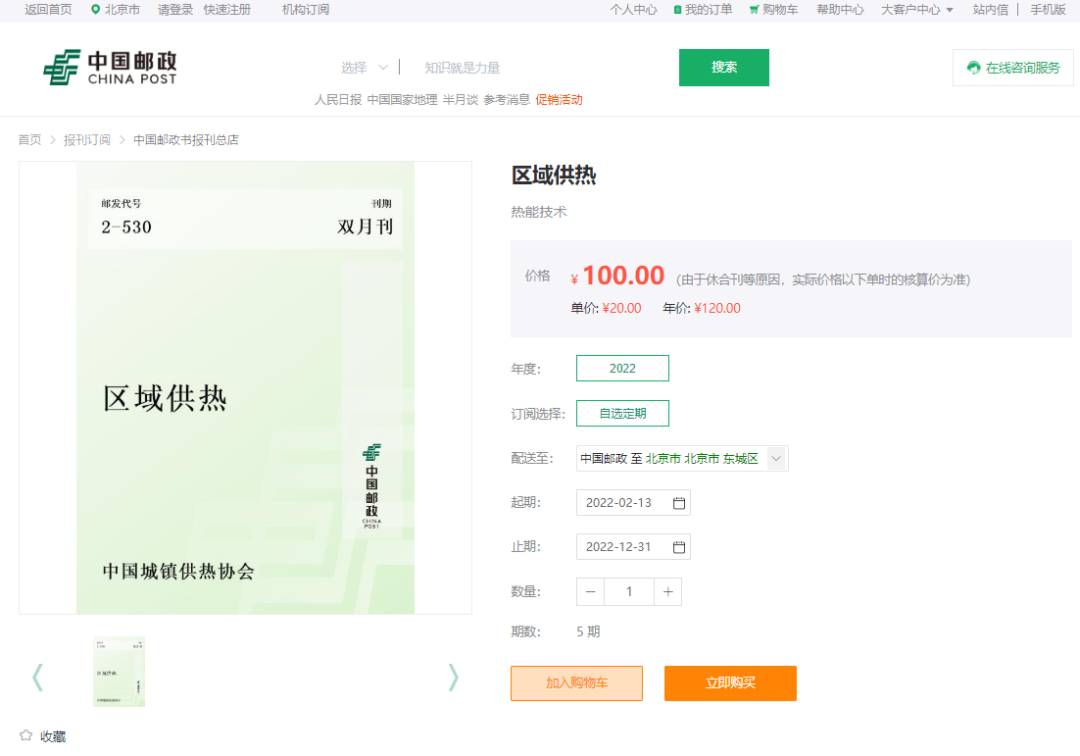Click the star icon to 收藏
This screenshot has width=1080, height=756.
pyautogui.click(x=26, y=736)
